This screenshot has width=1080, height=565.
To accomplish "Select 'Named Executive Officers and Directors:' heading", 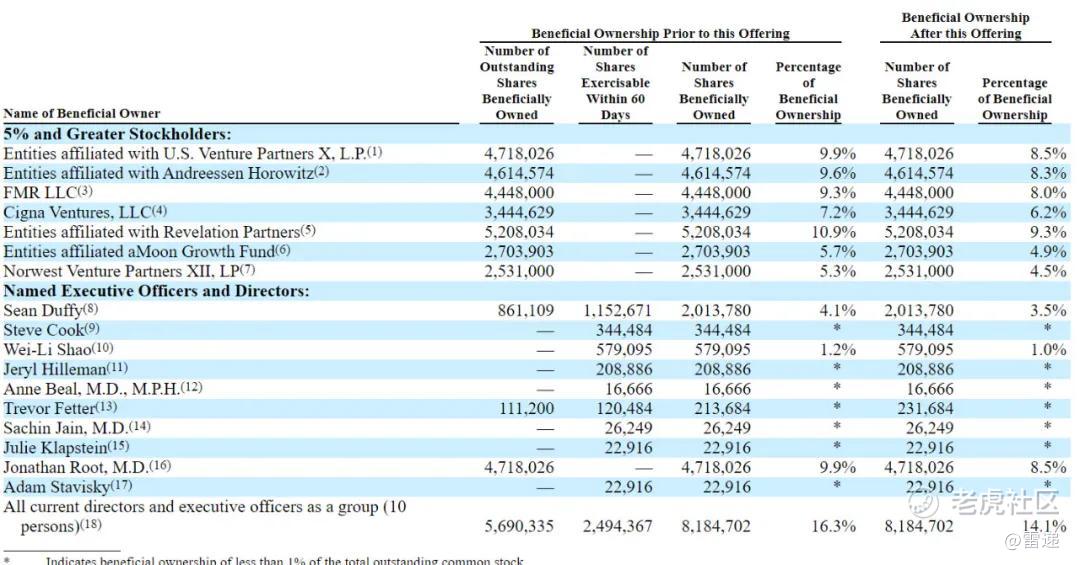I will 156,291.
